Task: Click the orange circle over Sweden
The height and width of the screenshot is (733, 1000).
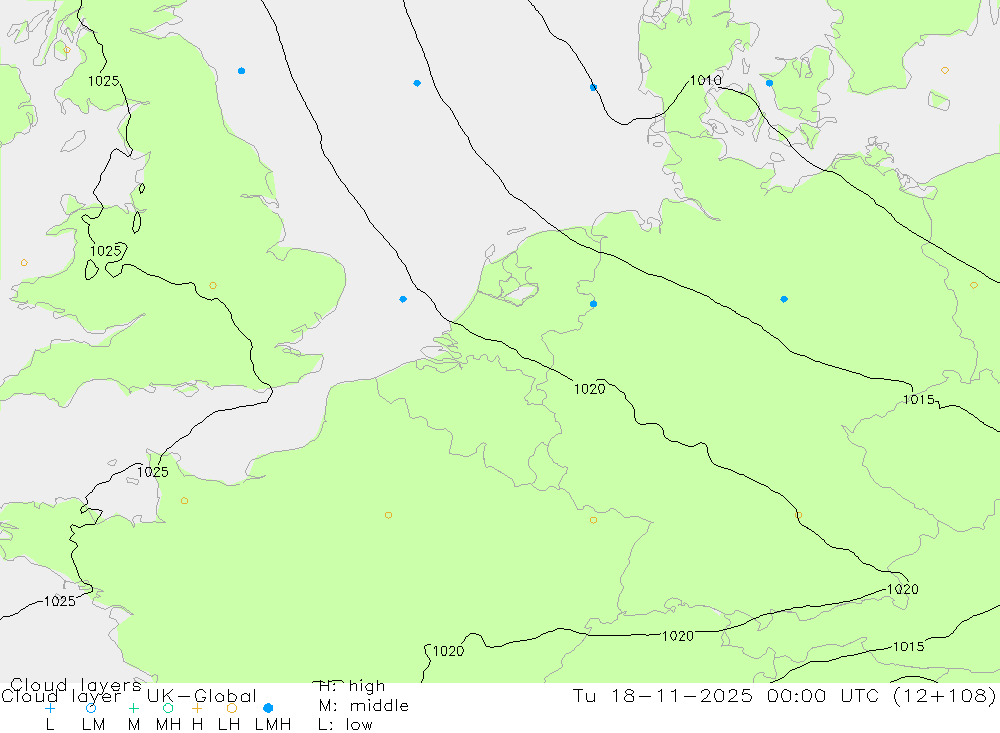Action: pos(945,71)
